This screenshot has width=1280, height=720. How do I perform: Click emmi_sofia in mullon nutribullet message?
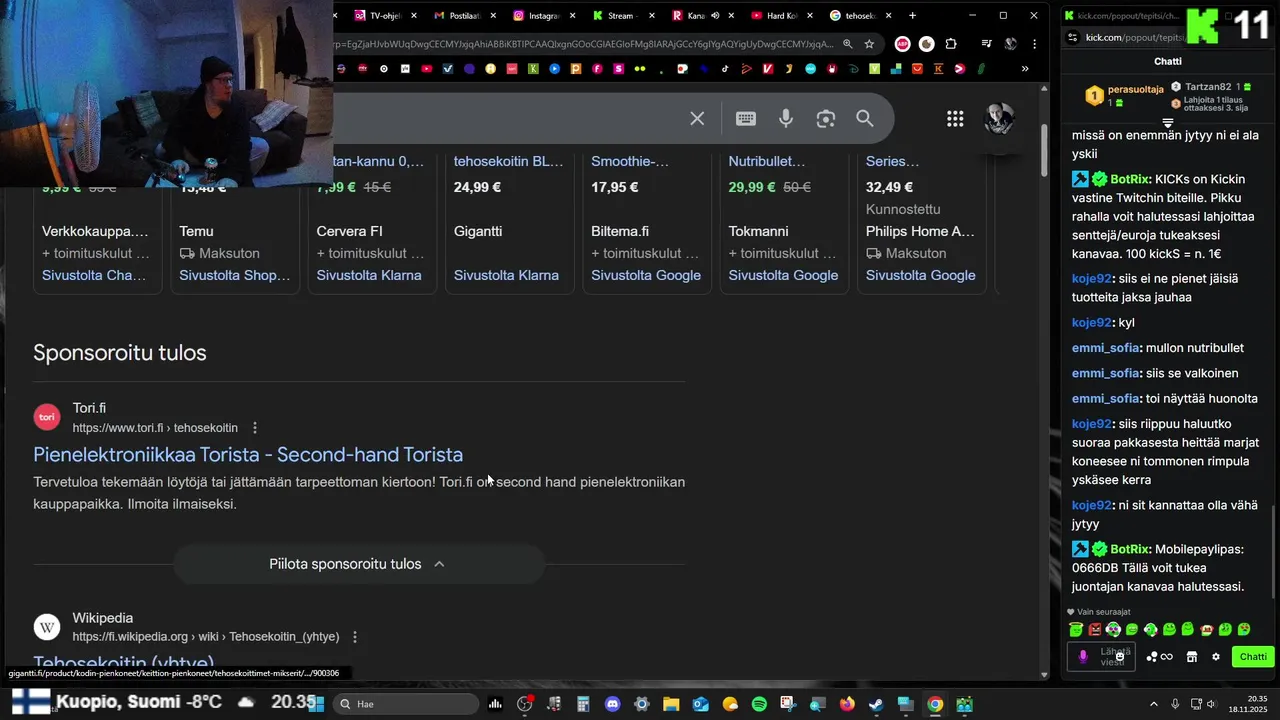(1106, 348)
